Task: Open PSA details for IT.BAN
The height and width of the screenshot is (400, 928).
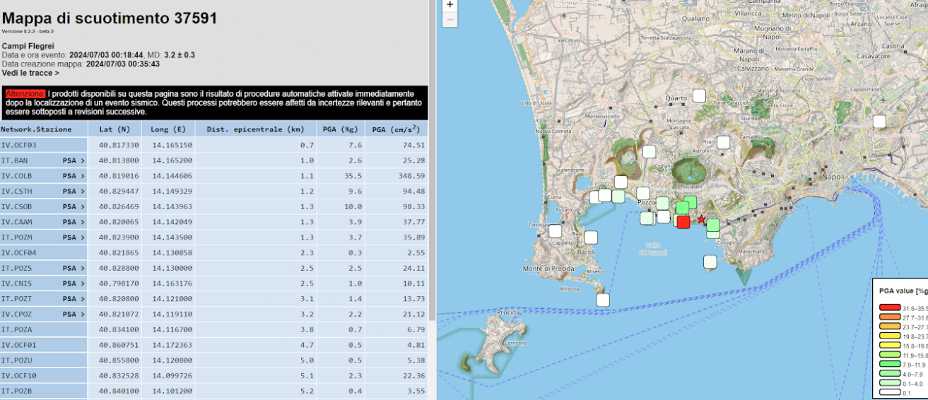Action: click(73, 160)
